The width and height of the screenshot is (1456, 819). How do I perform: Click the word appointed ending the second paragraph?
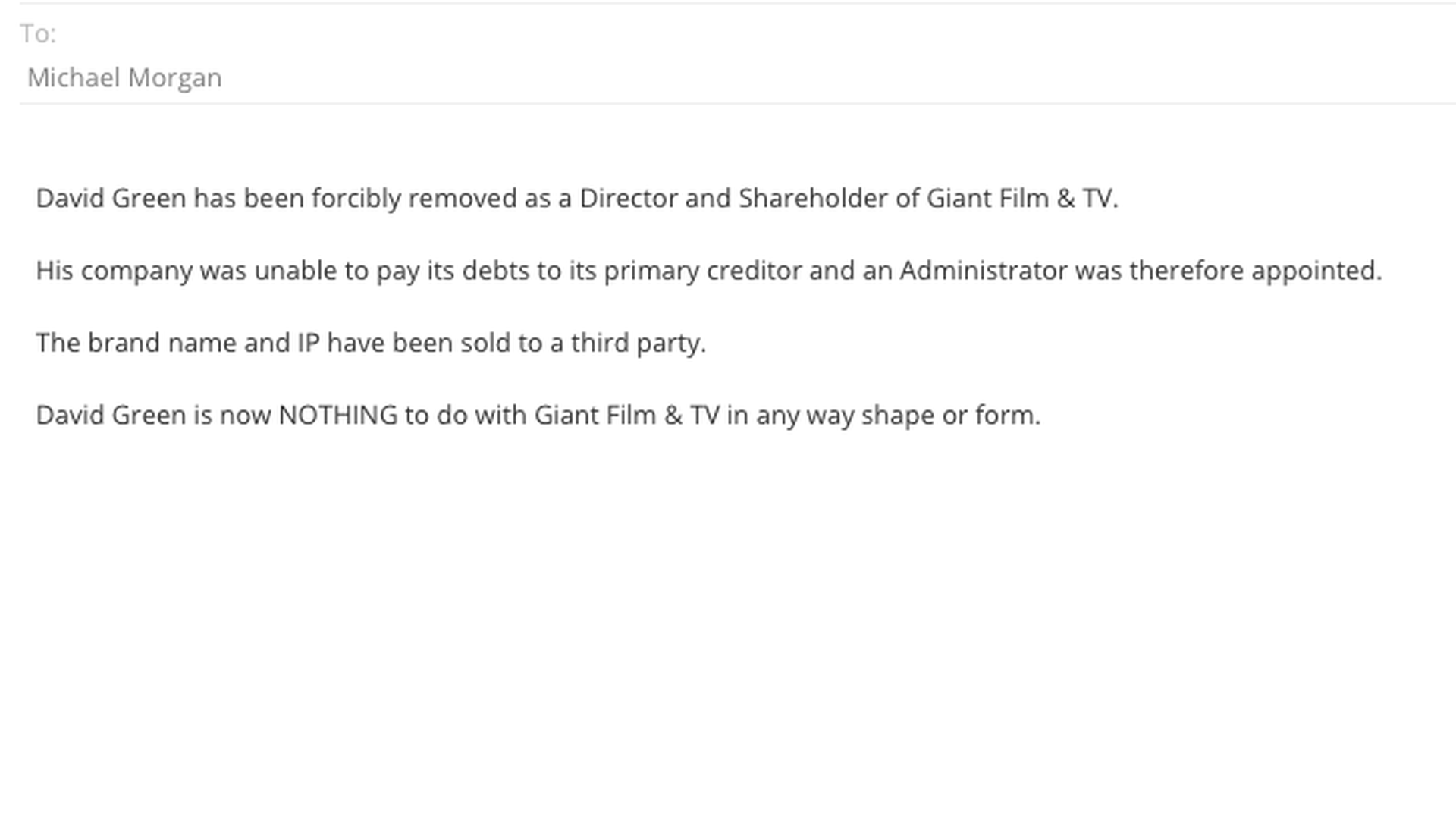coord(1316,271)
